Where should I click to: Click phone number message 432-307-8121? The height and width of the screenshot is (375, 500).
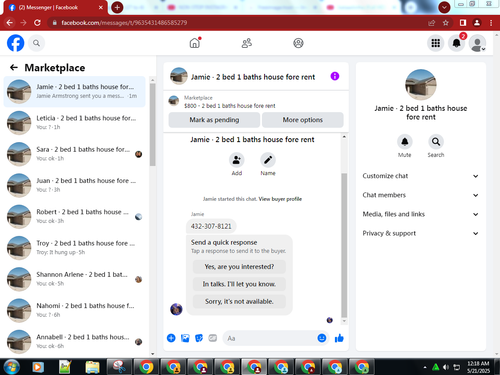(x=211, y=226)
